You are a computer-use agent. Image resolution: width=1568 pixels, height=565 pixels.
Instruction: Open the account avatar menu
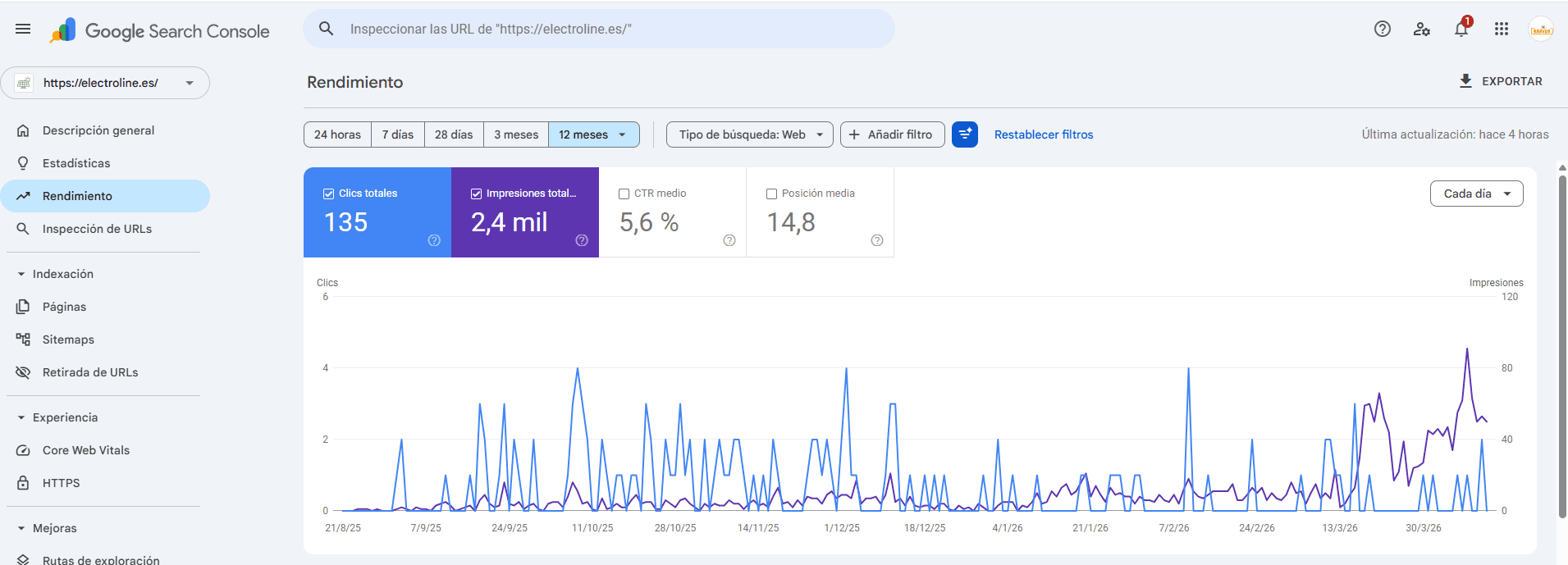point(1541,29)
